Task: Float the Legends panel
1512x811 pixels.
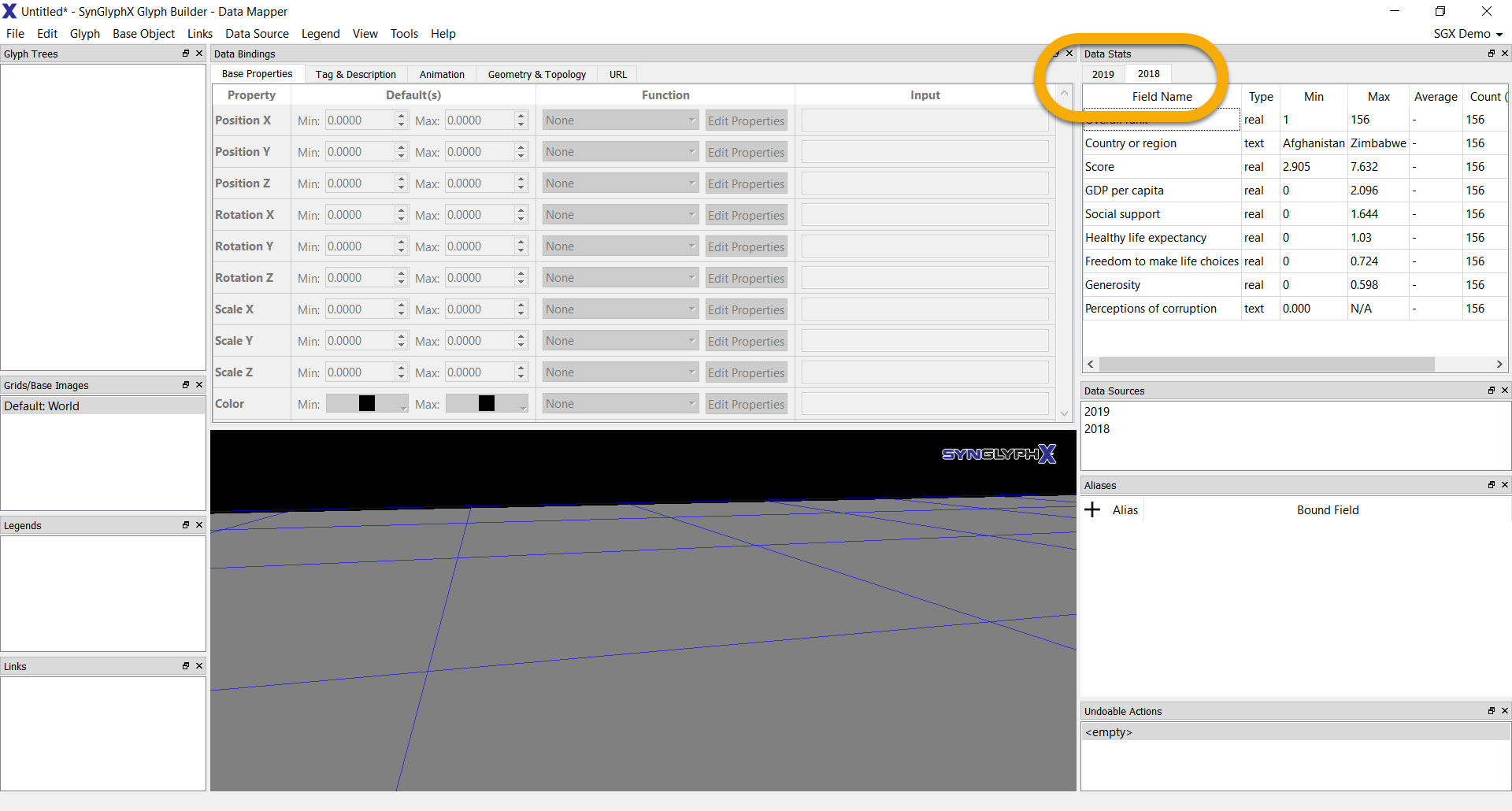Action: [x=186, y=525]
